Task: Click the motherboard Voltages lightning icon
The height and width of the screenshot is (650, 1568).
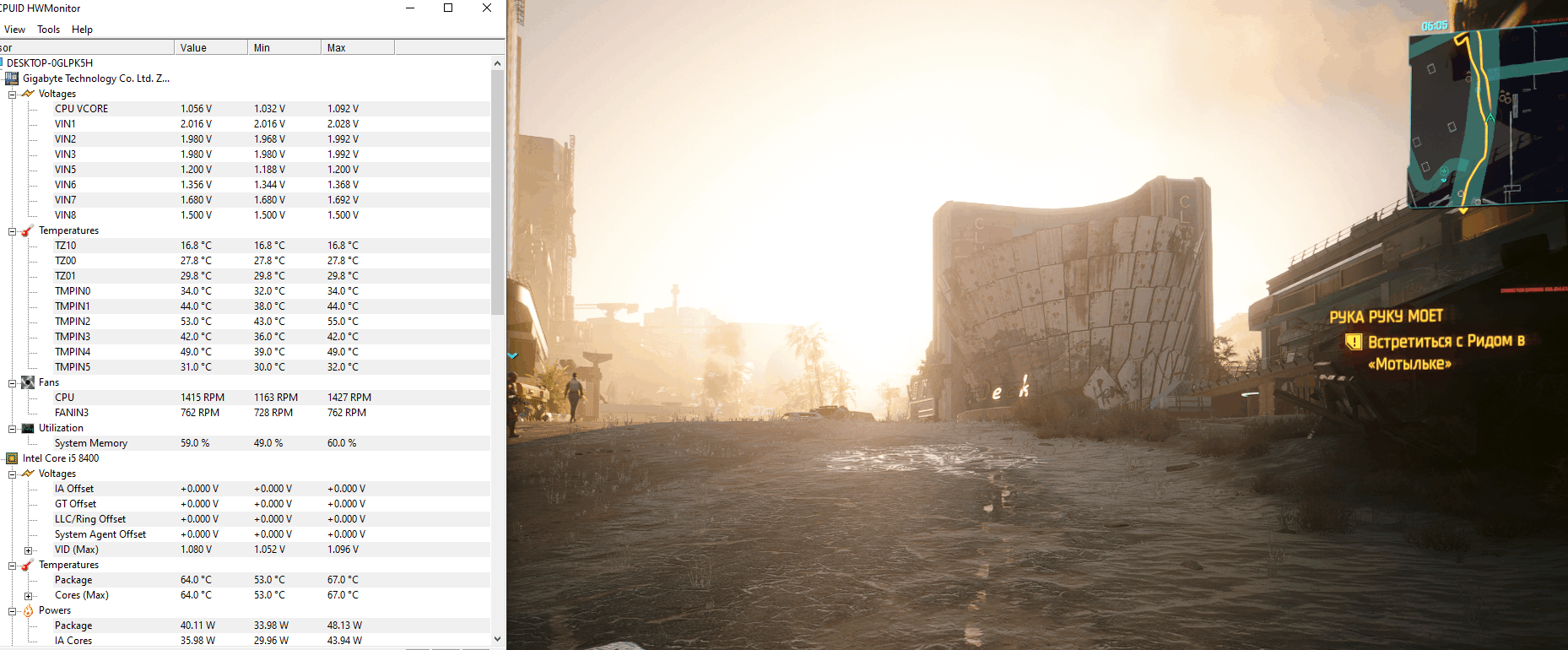Action: [28, 94]
